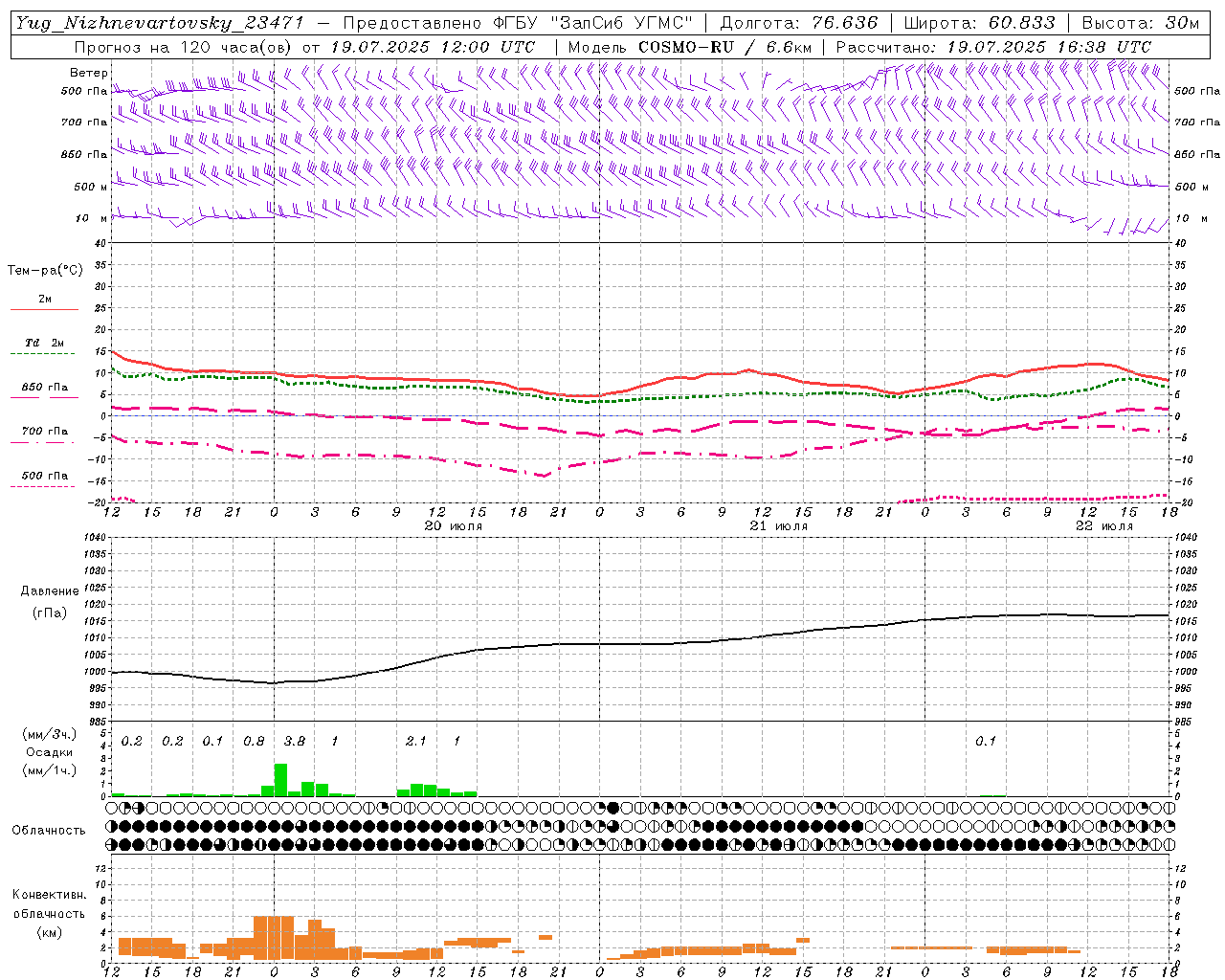Click the (мм/3ч.) unit label

point(49,734)
